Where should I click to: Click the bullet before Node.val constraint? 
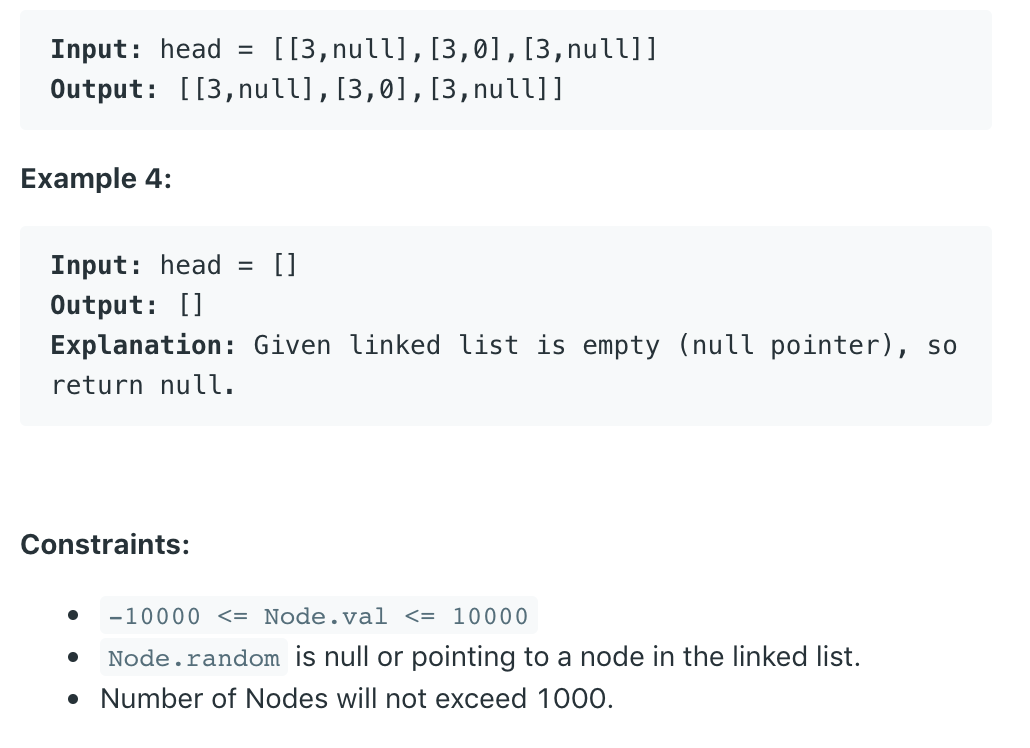click(73, 617)
